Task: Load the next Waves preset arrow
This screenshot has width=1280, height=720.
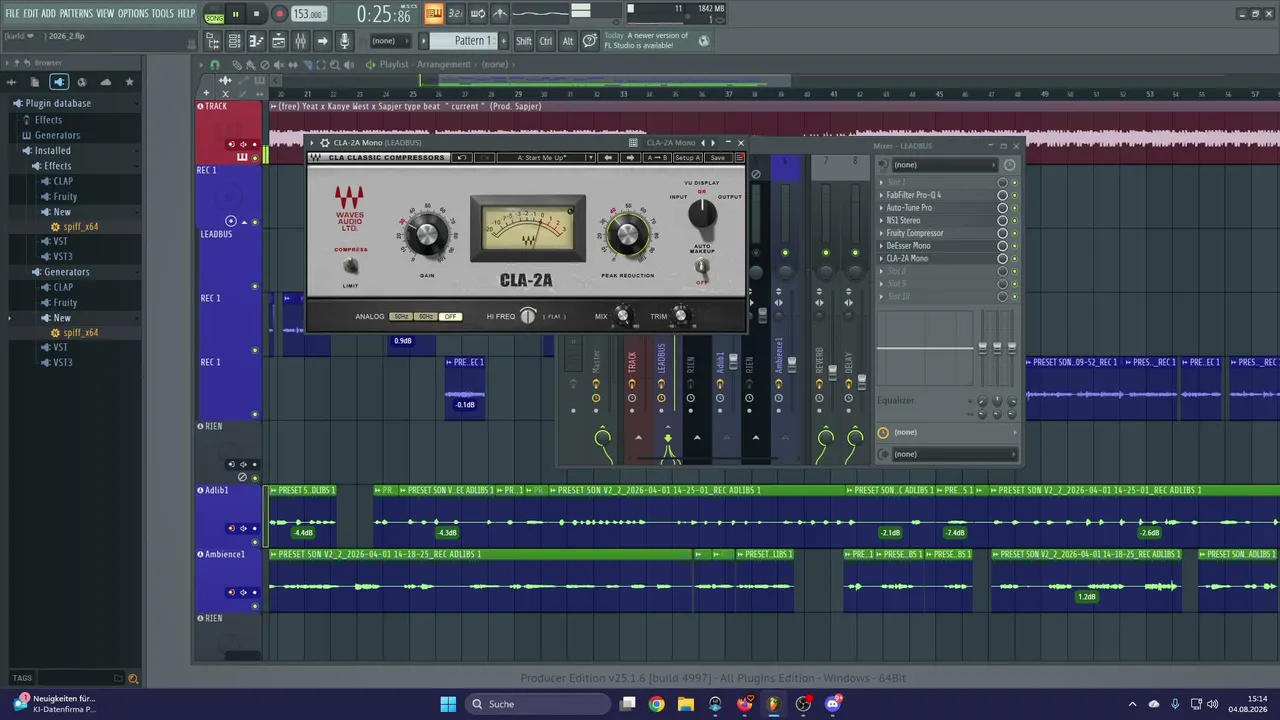Action: [x=630, y=158]
